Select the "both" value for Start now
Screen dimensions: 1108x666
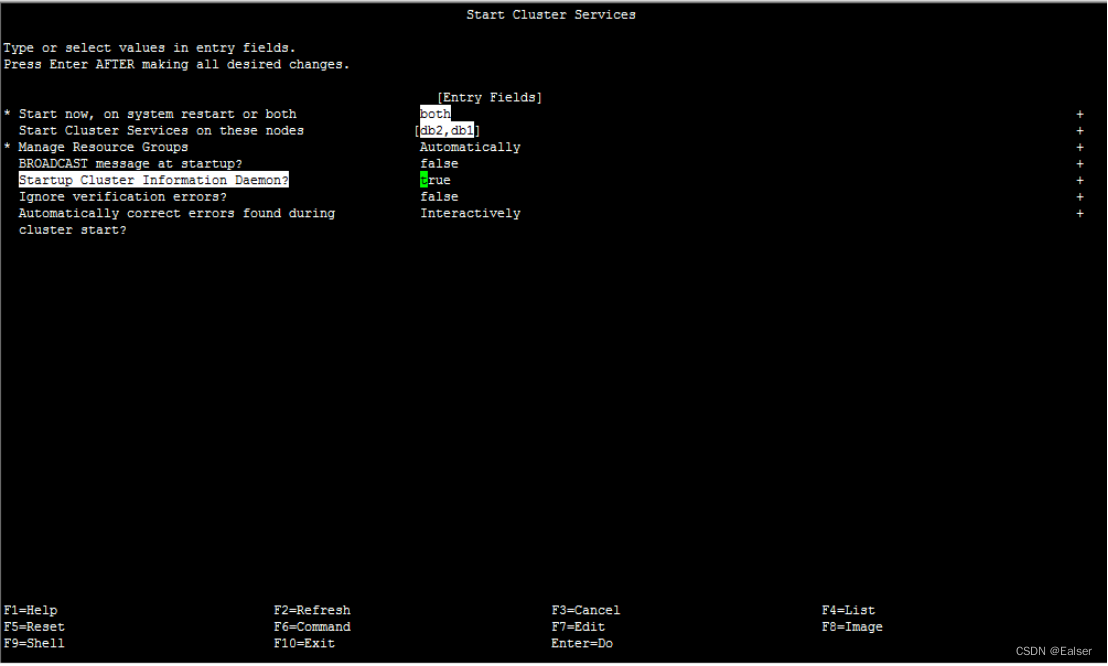coord(434,113)
